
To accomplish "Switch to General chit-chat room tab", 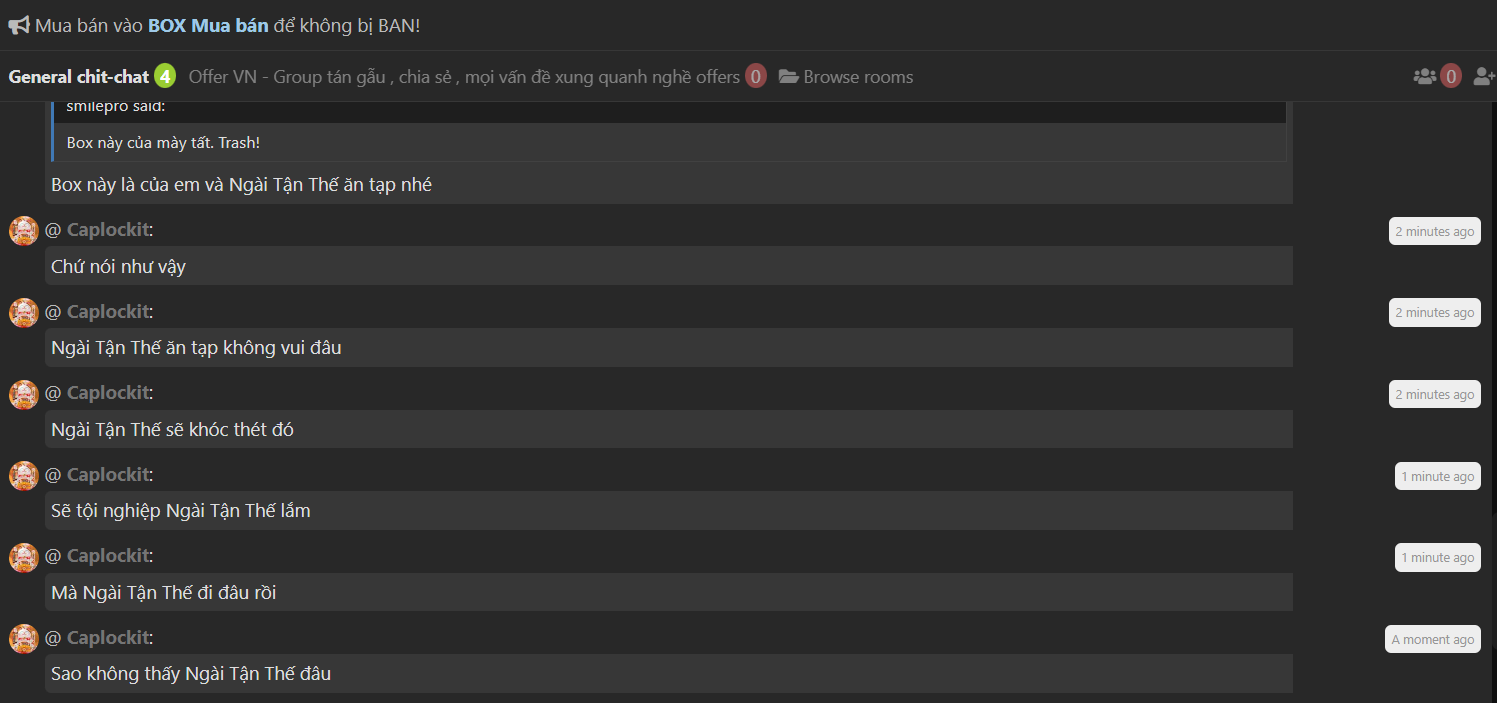I will (x=79, y=77).
